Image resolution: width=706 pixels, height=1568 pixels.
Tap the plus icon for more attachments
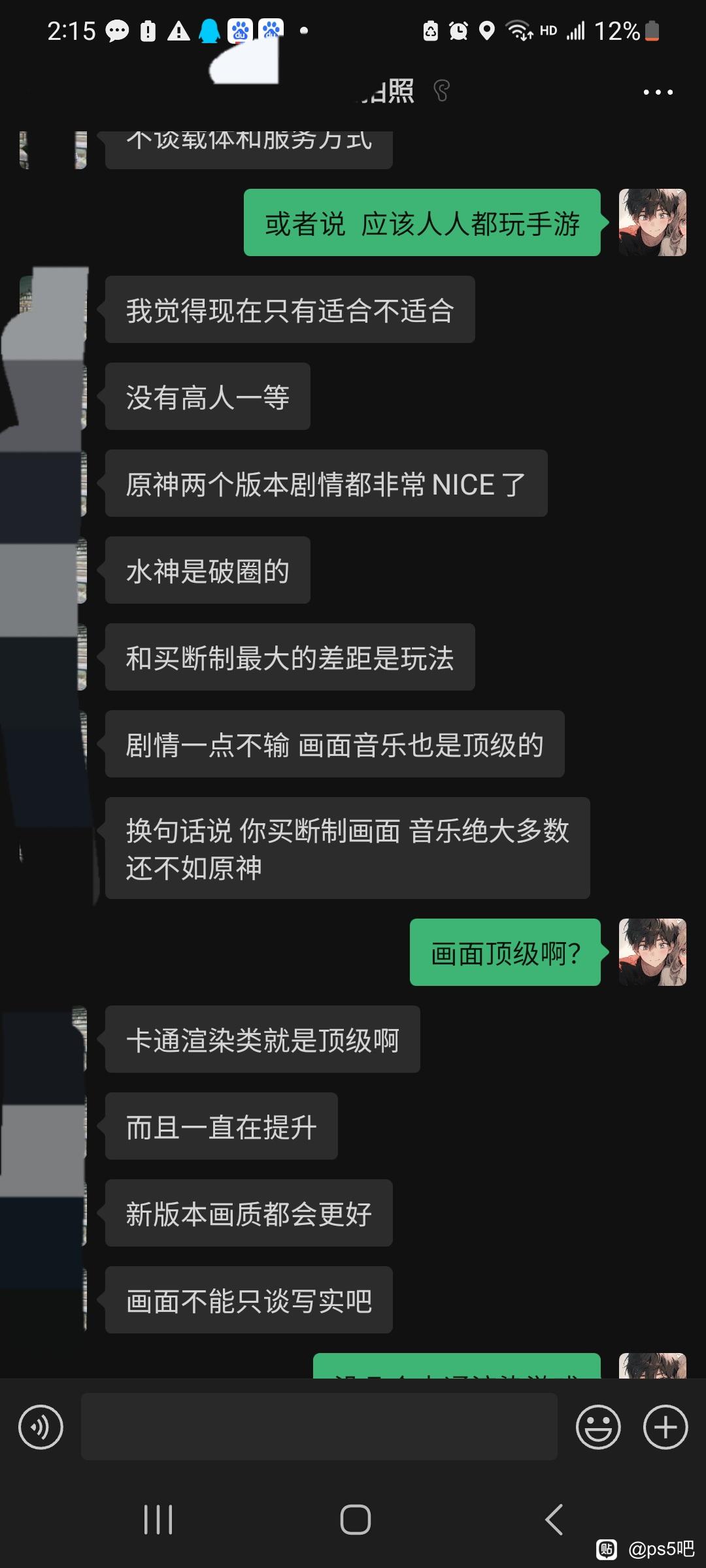tap(665, 1427)
